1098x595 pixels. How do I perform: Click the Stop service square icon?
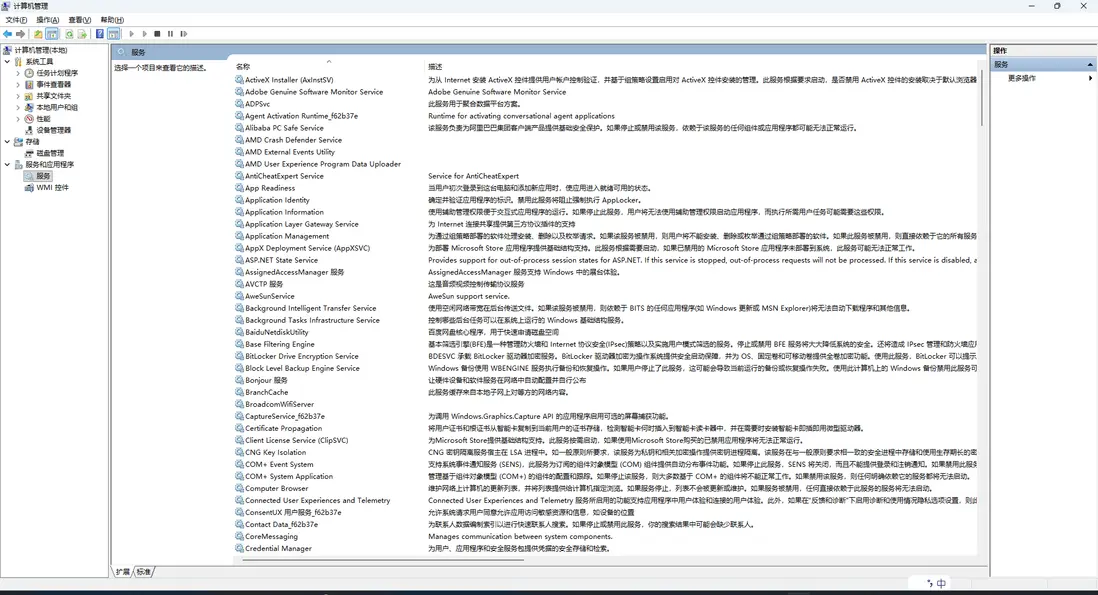click(158, 34)
